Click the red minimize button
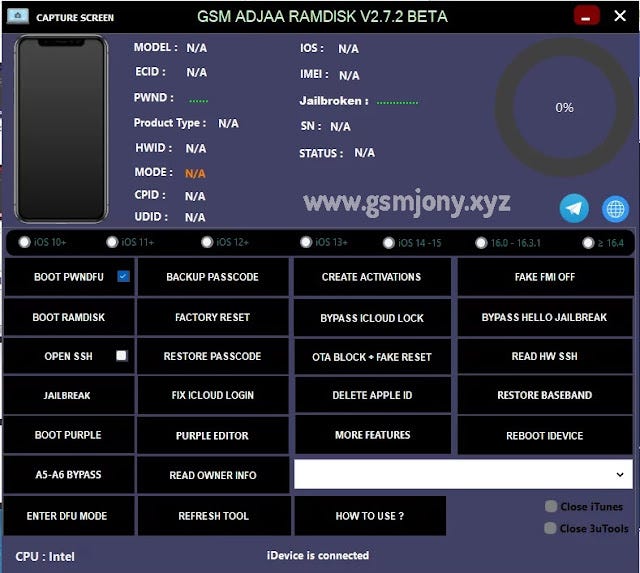Image resolution: width=640 pixels, height=573 pixels. (587, 16)
